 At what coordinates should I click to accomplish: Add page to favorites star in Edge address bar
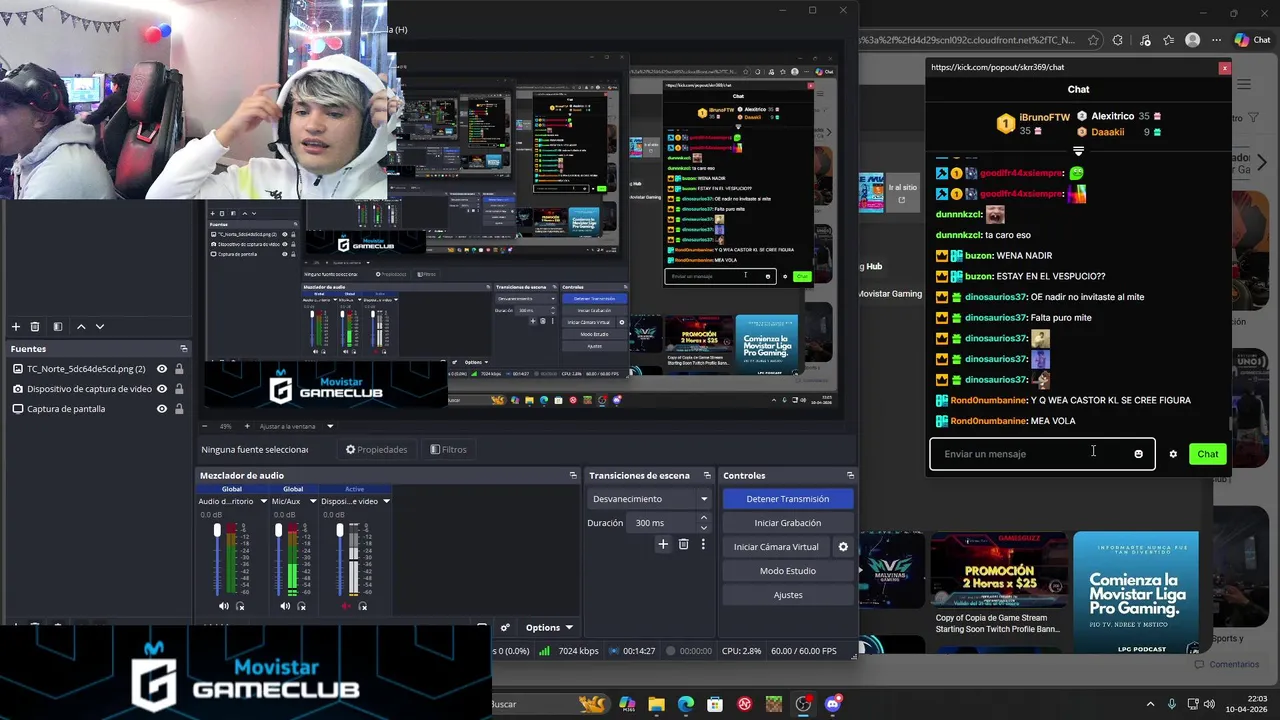[1093, 40]
